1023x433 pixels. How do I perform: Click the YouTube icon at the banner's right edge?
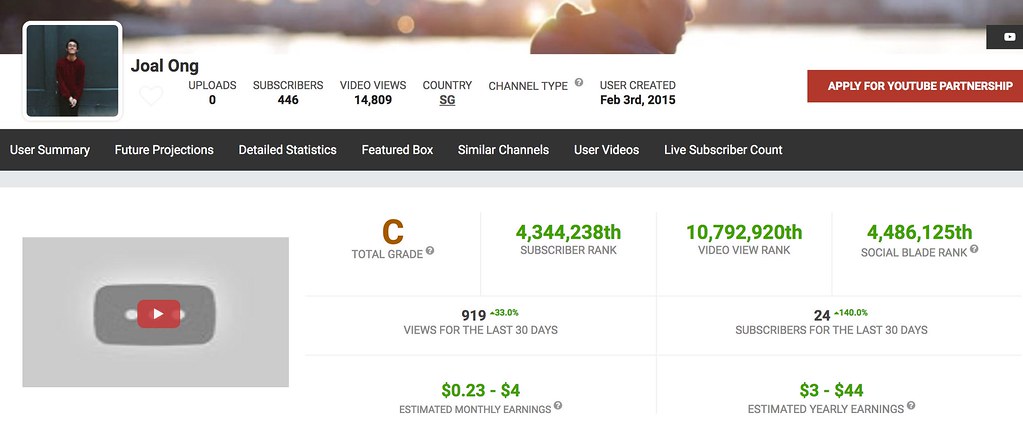click(x=1010, y=37)
